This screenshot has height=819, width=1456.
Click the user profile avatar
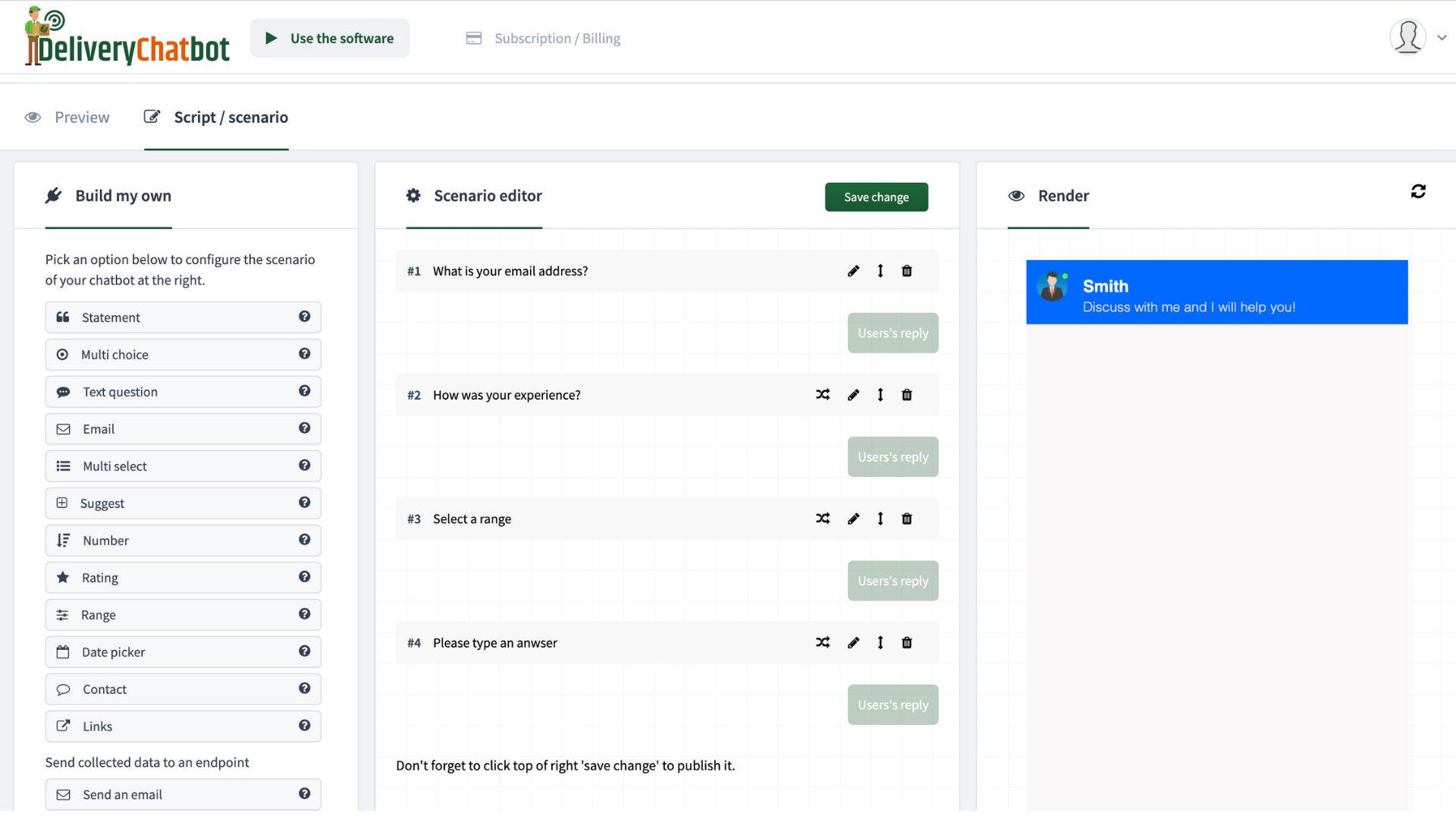coord(1407,36)
